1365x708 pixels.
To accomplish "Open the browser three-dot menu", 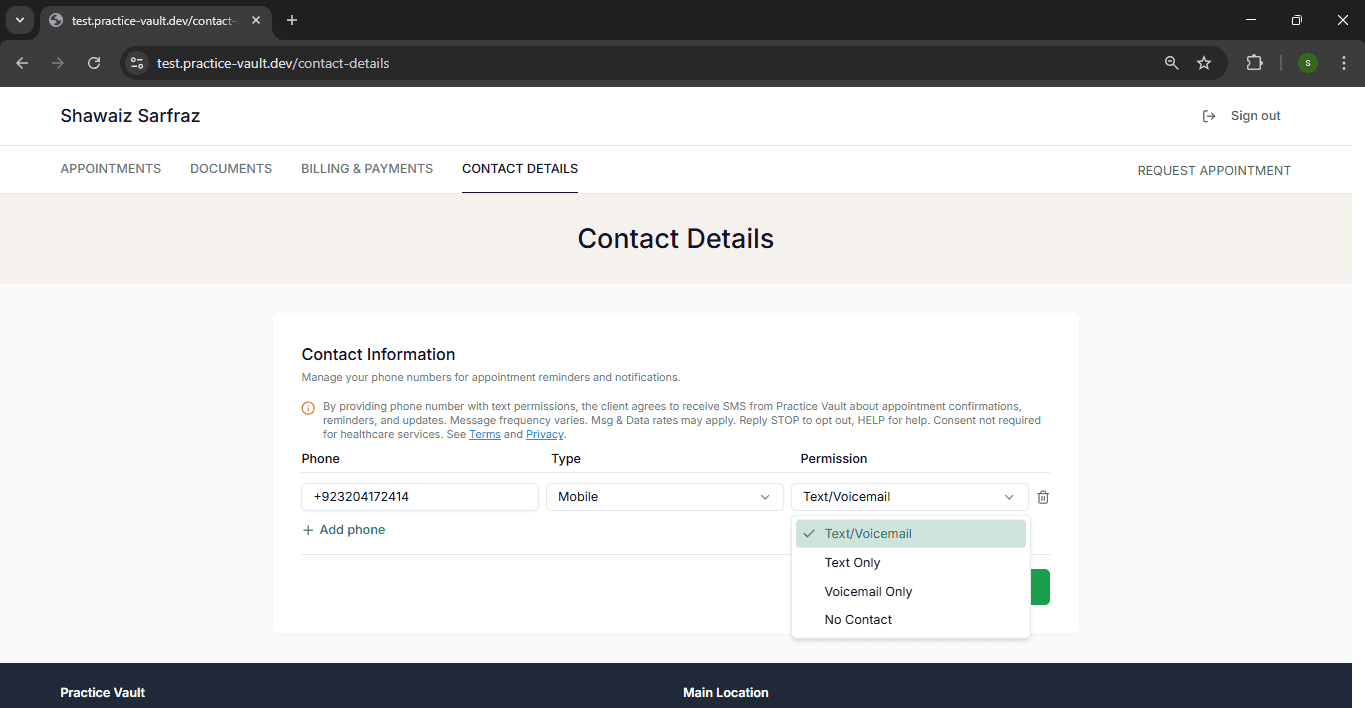I will [x=1343, y=62].
